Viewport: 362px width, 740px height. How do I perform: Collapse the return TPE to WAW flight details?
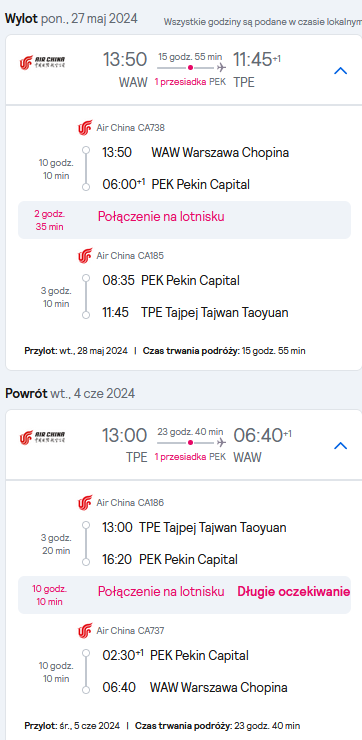pos(340,446)
